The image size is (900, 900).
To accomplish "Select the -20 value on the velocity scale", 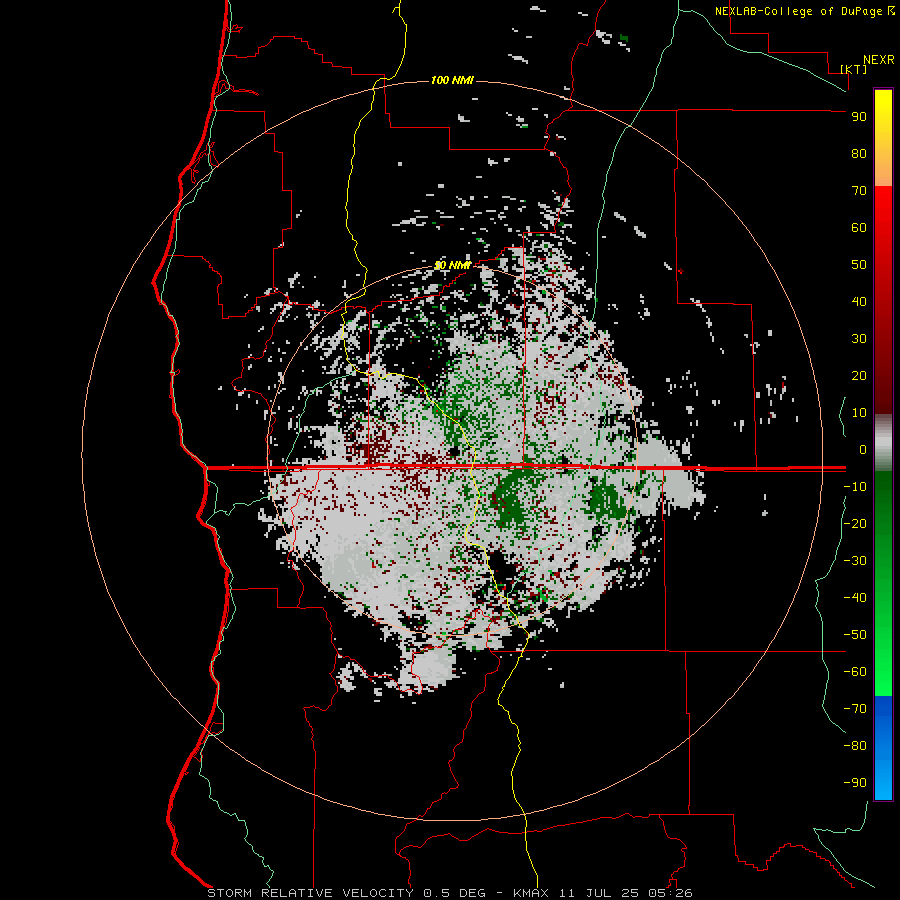I will point(855,524).
